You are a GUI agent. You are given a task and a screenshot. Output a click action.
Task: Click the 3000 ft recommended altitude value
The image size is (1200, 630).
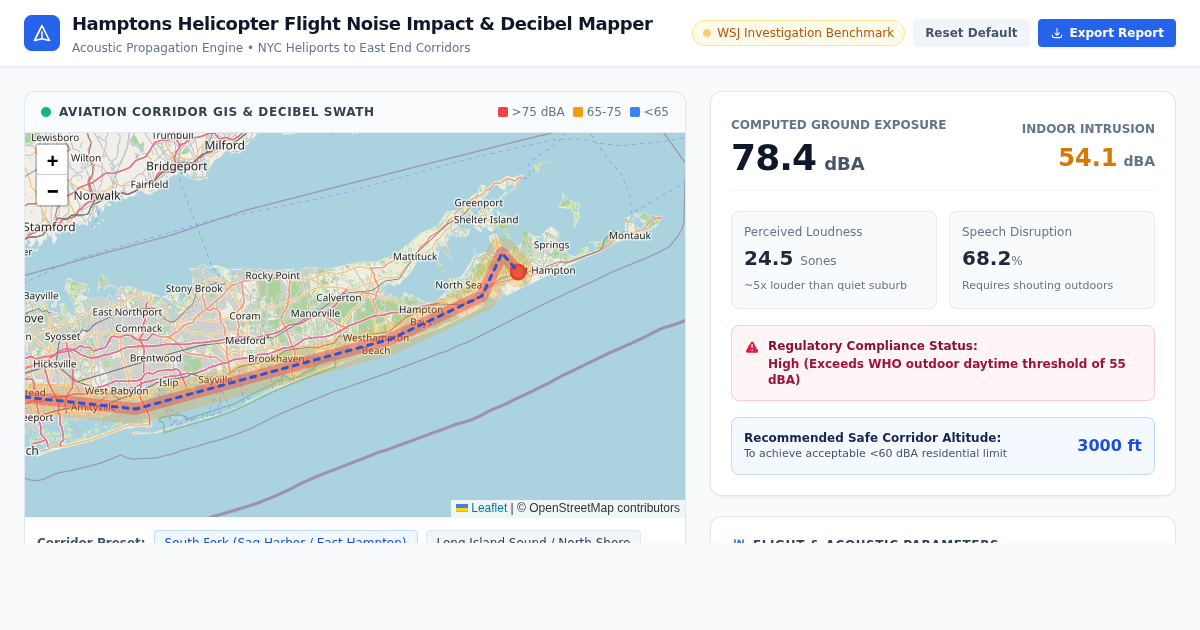[1109, 446]
